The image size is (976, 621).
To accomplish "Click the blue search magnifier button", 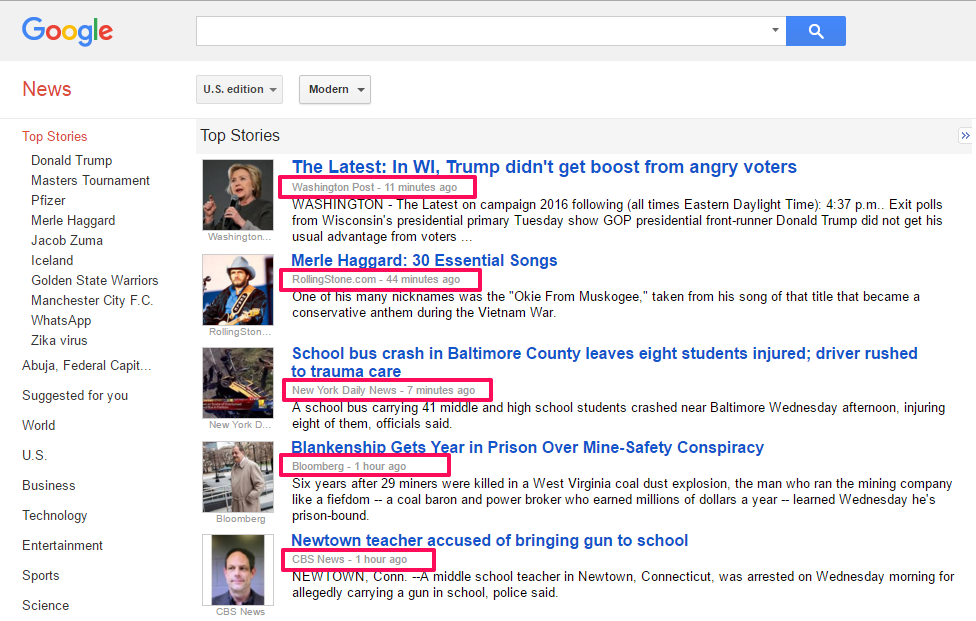I will click(x=815, y=31).
